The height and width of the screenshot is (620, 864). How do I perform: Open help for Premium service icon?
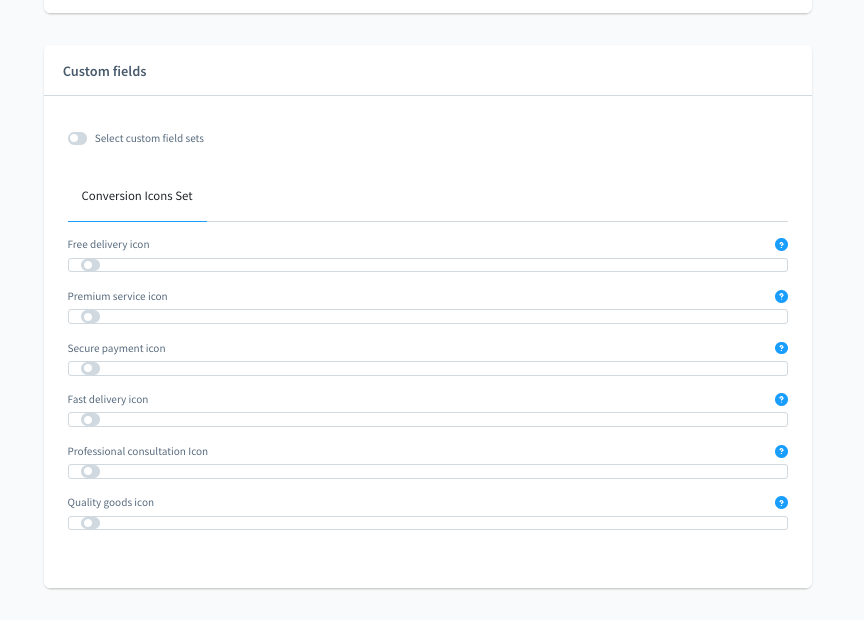[781, 296]
